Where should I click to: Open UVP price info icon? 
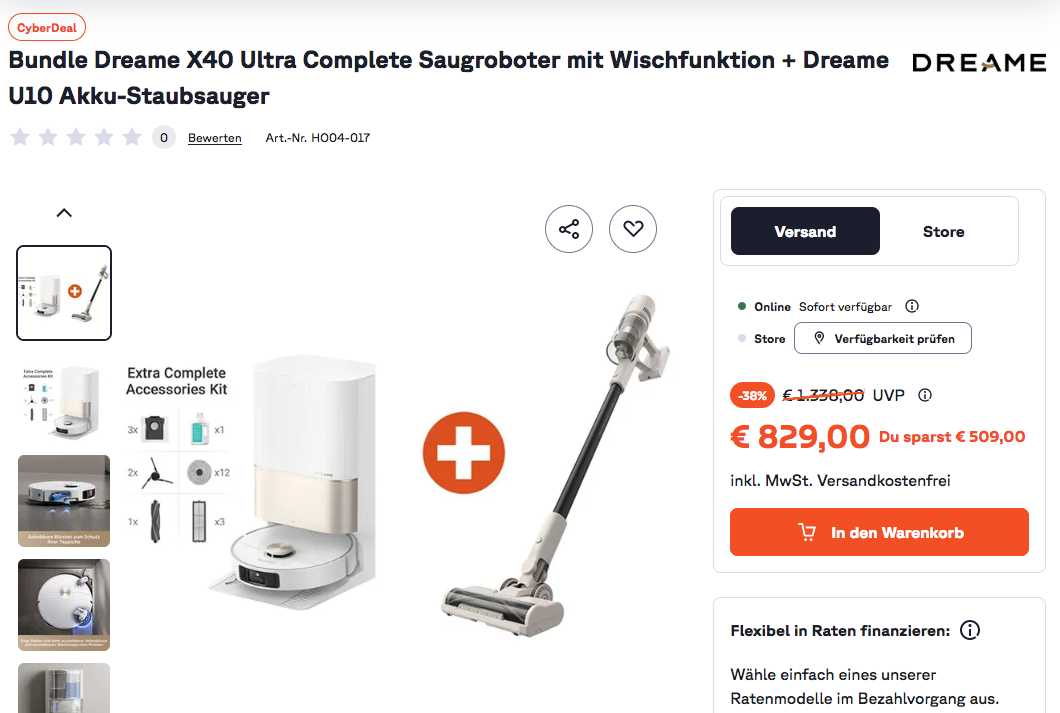pyautogui.click(x=925, y=395)
